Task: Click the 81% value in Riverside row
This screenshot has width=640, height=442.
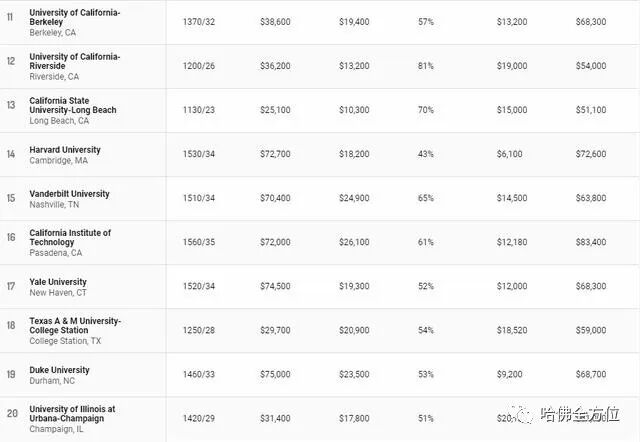Action: click(x=425, y=66)
